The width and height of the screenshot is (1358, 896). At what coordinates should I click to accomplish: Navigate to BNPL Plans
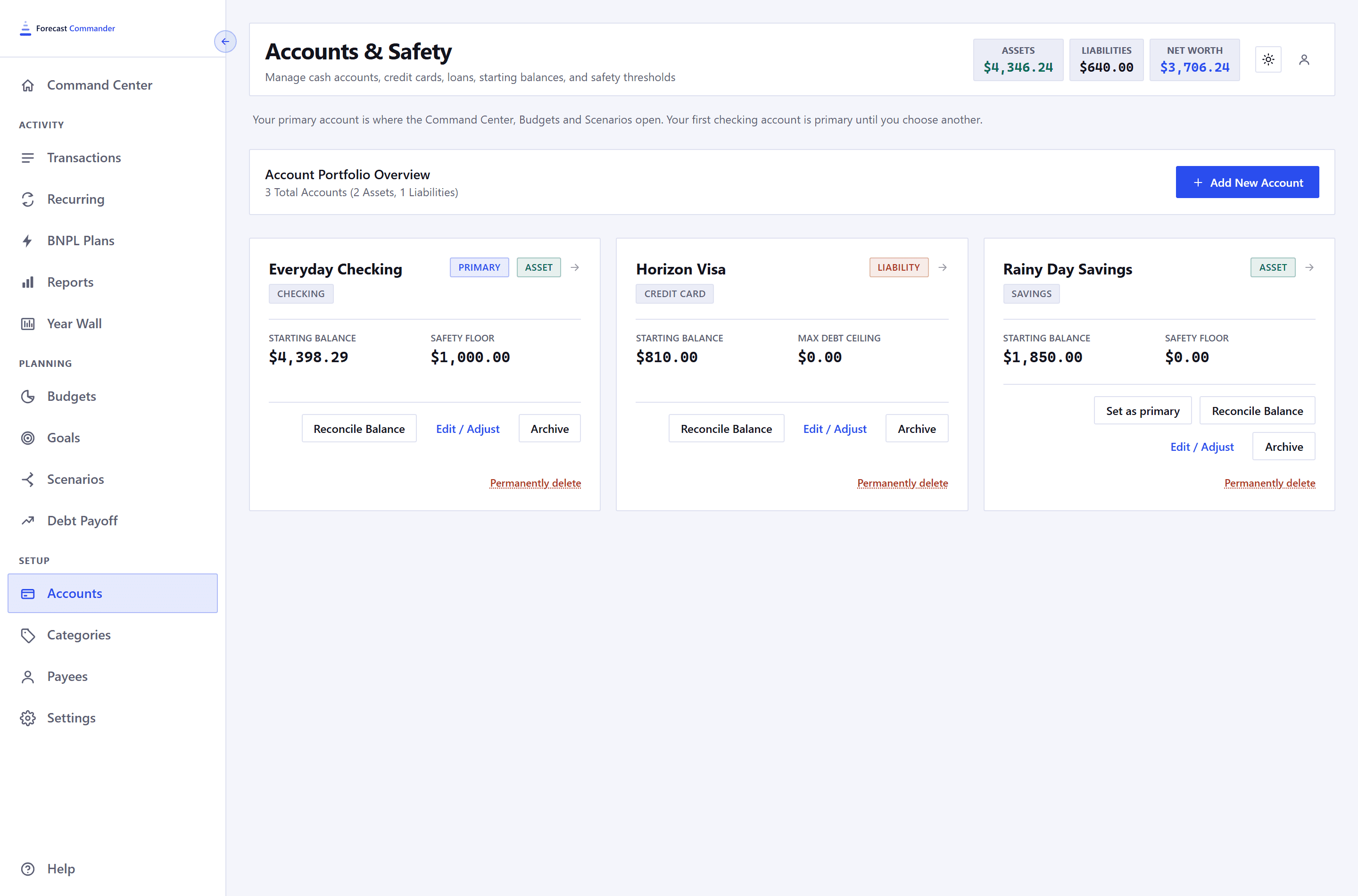point(113,241)
